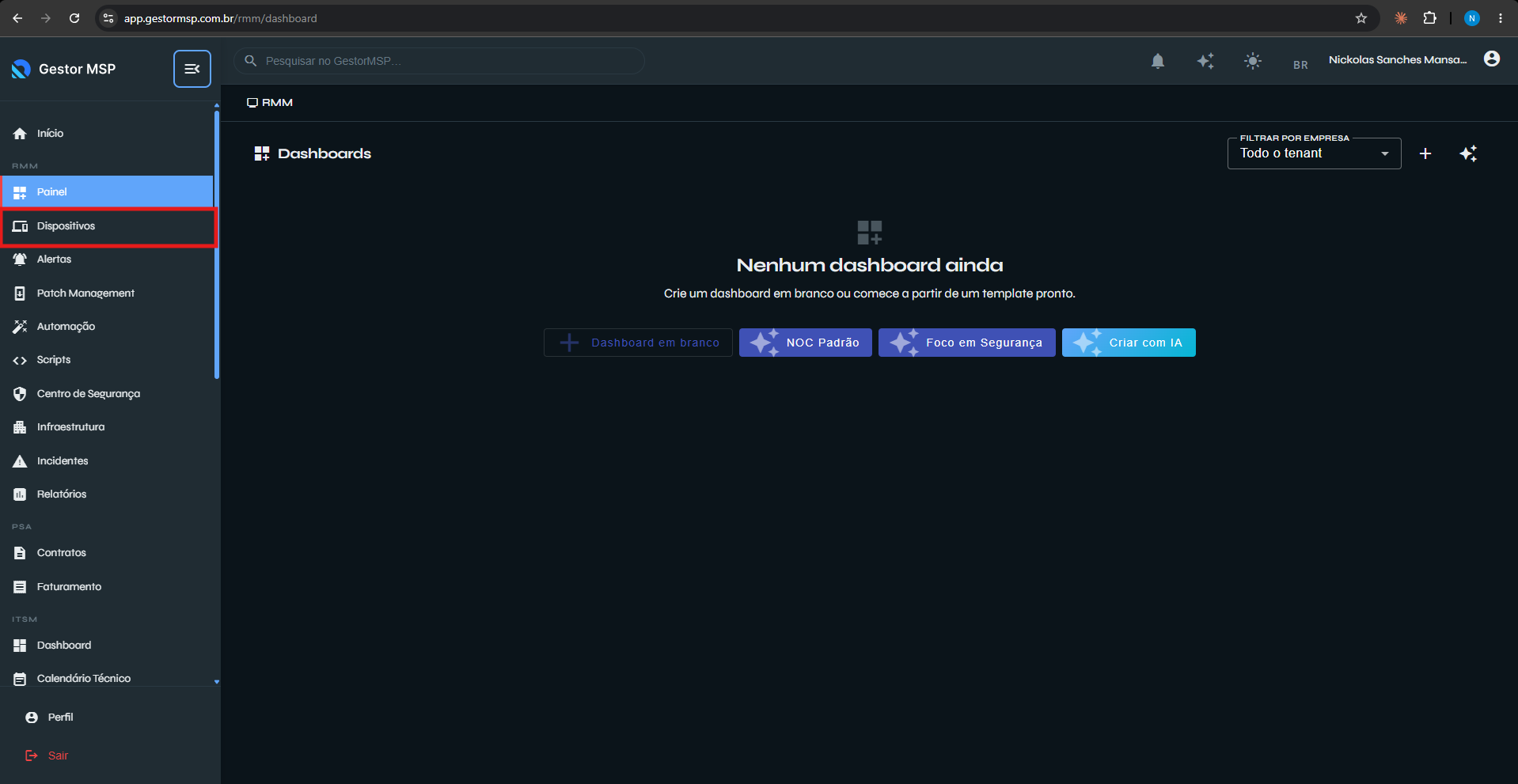Viewport: 1518px width, 784px height.
Task: Open Faturamento under PSA
Action: point(107,587)
